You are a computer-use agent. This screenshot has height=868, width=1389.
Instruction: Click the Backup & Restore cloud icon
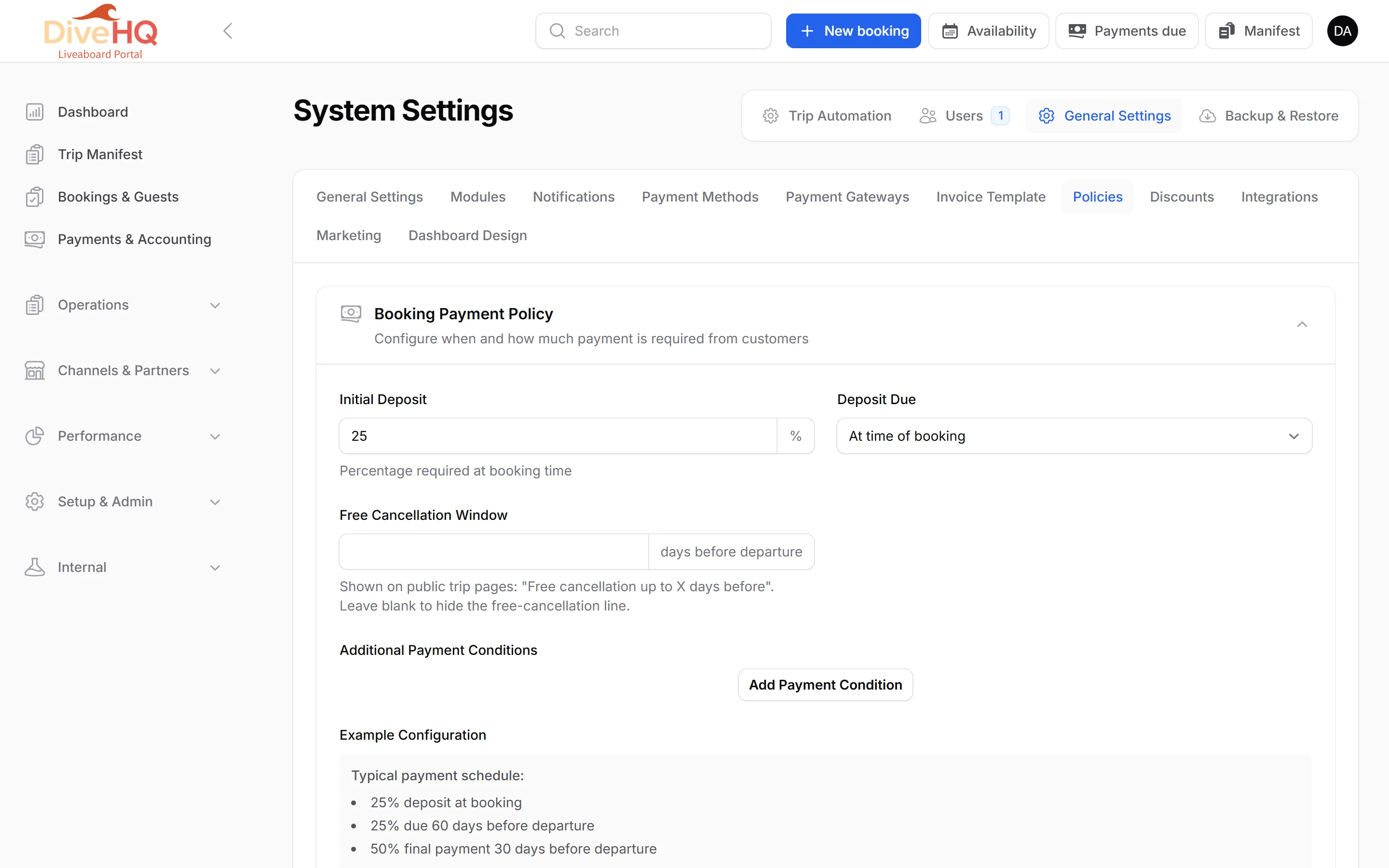(1207, 116)
